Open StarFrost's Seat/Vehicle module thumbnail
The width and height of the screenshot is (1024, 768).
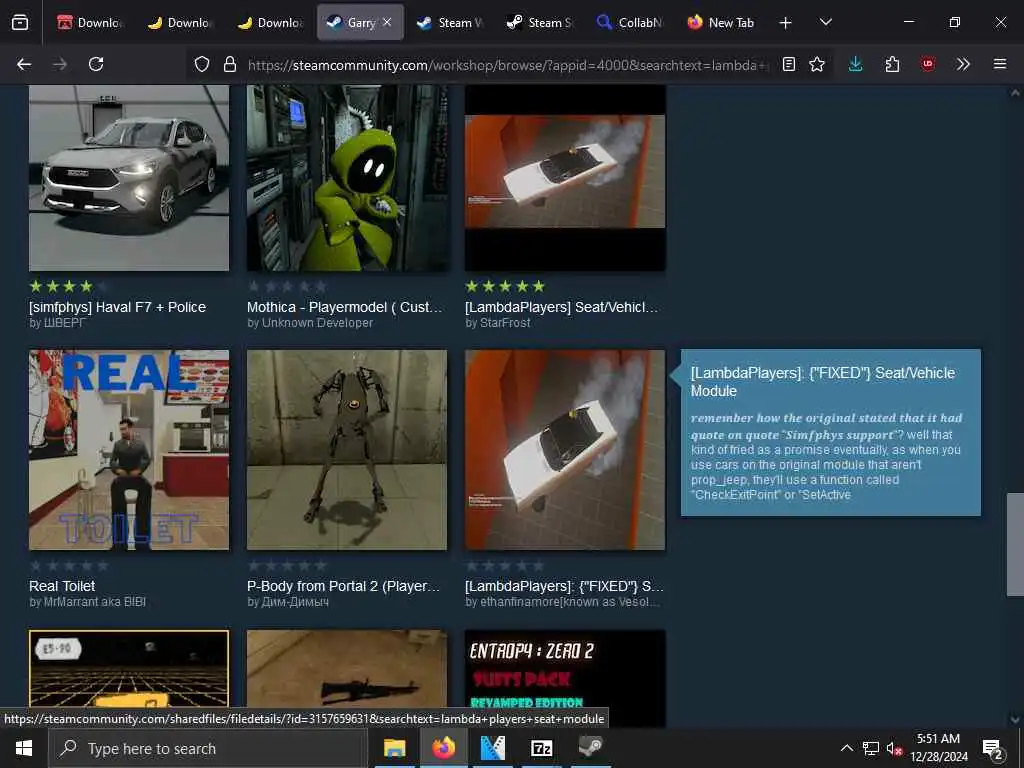coord(565,178)
